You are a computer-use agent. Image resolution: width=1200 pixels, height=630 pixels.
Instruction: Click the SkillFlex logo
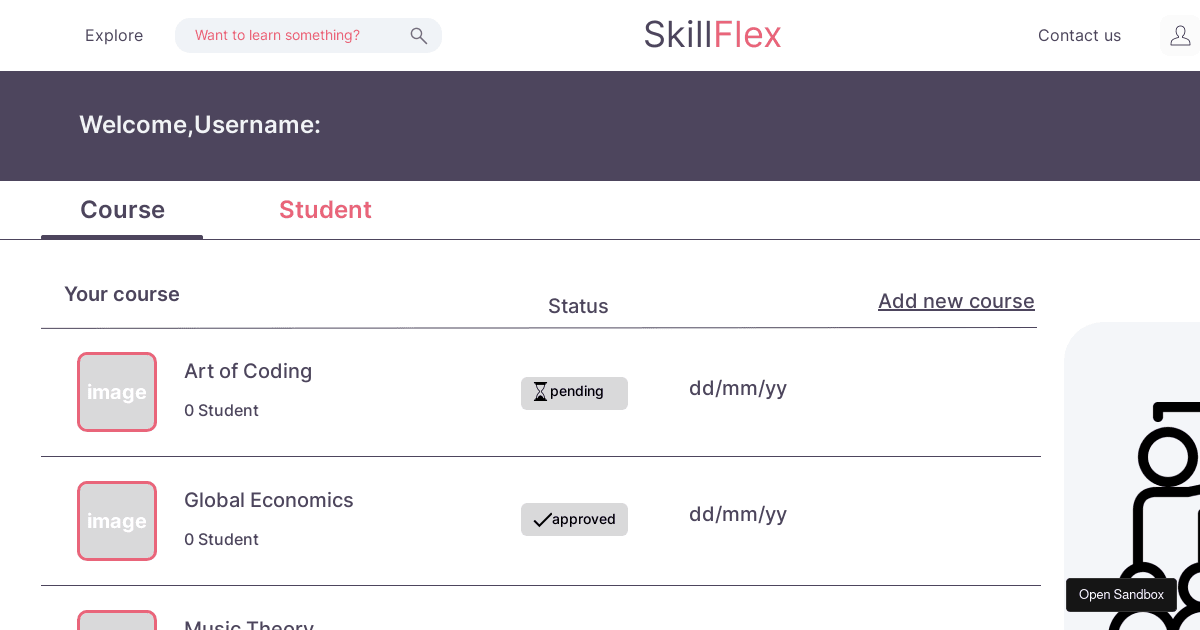click(x=712, y=35)
